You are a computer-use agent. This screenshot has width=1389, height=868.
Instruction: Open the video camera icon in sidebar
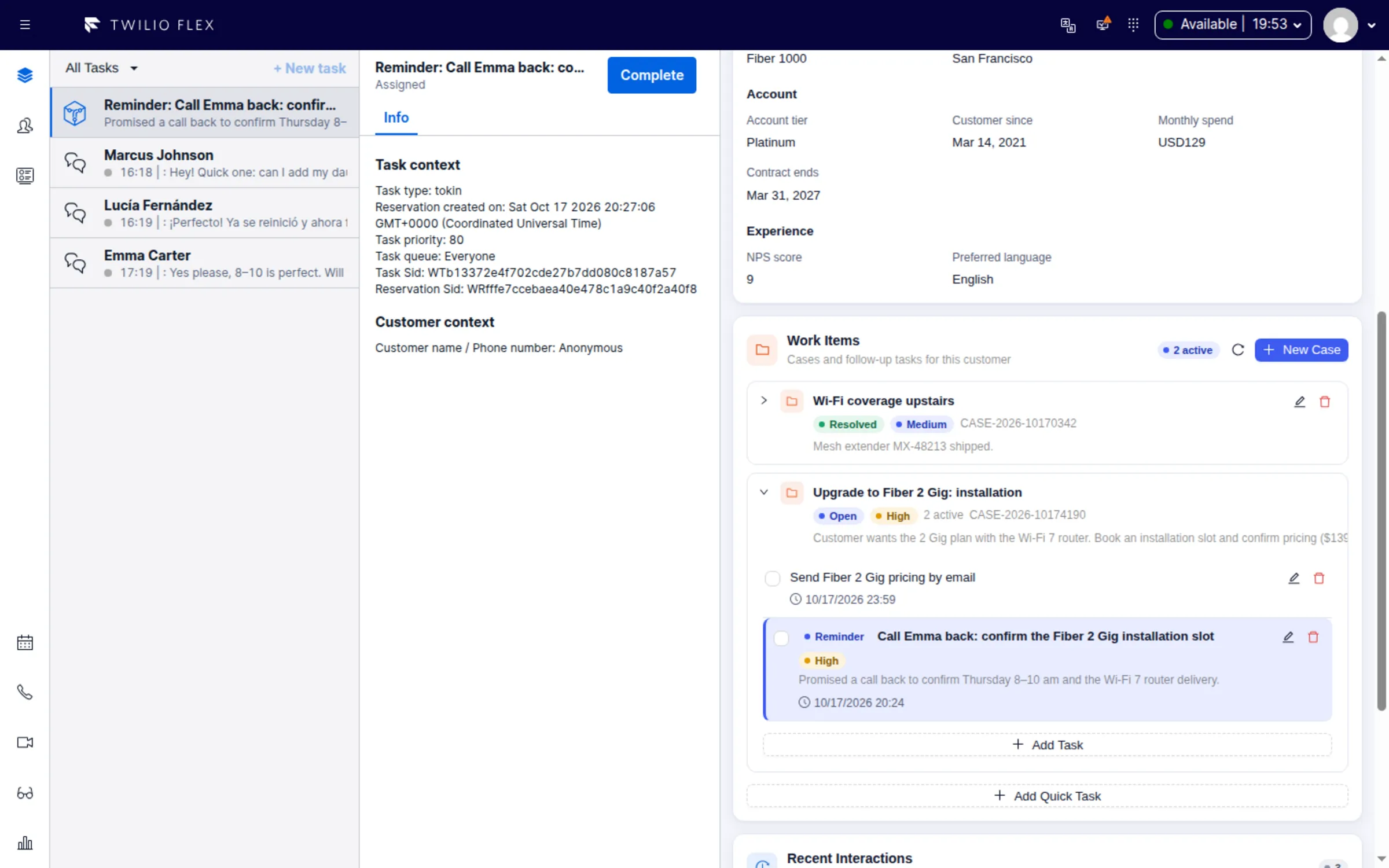pos(25,742)
